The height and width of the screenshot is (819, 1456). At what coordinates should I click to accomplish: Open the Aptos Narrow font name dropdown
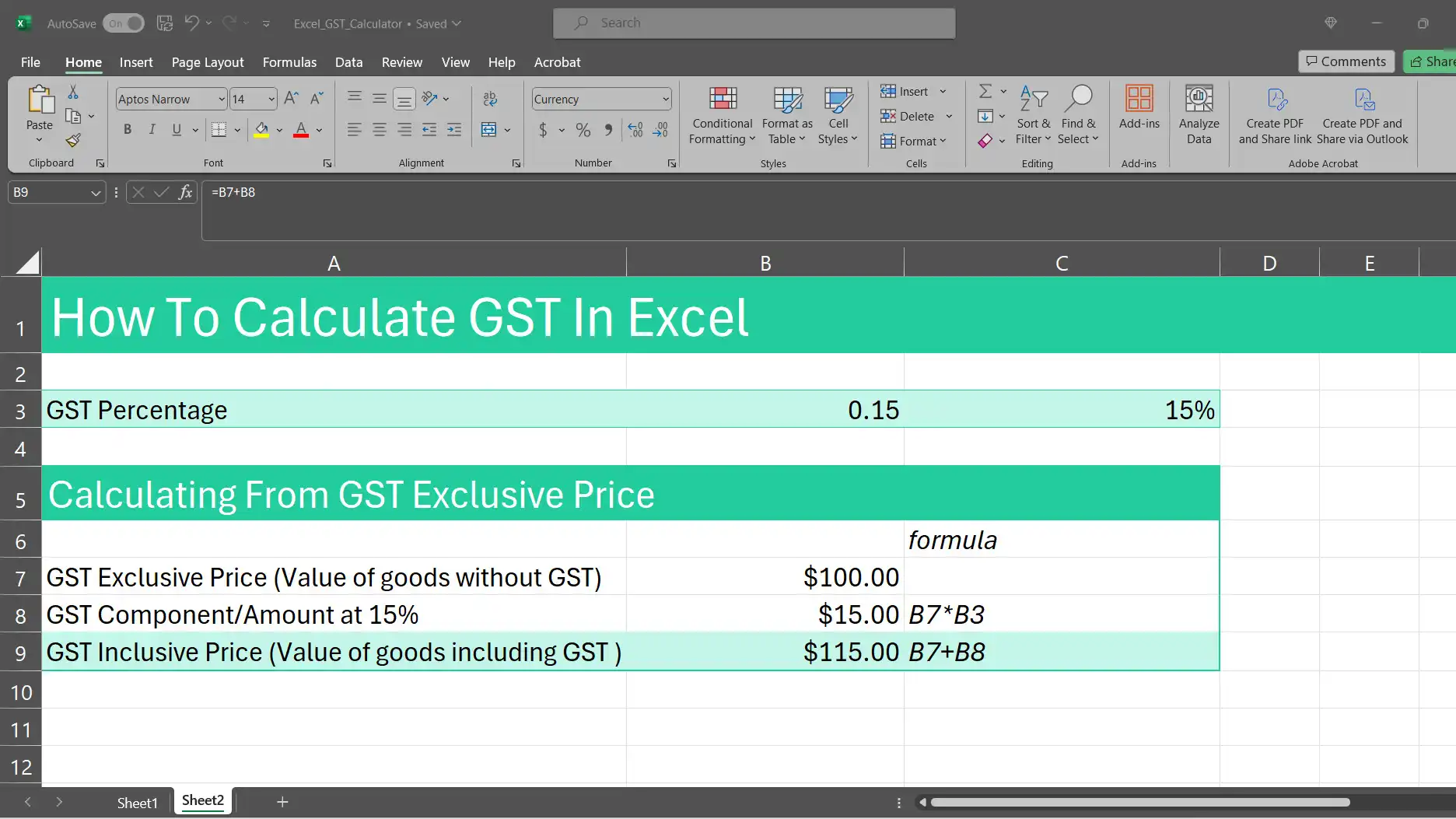(x=222, y=99)
